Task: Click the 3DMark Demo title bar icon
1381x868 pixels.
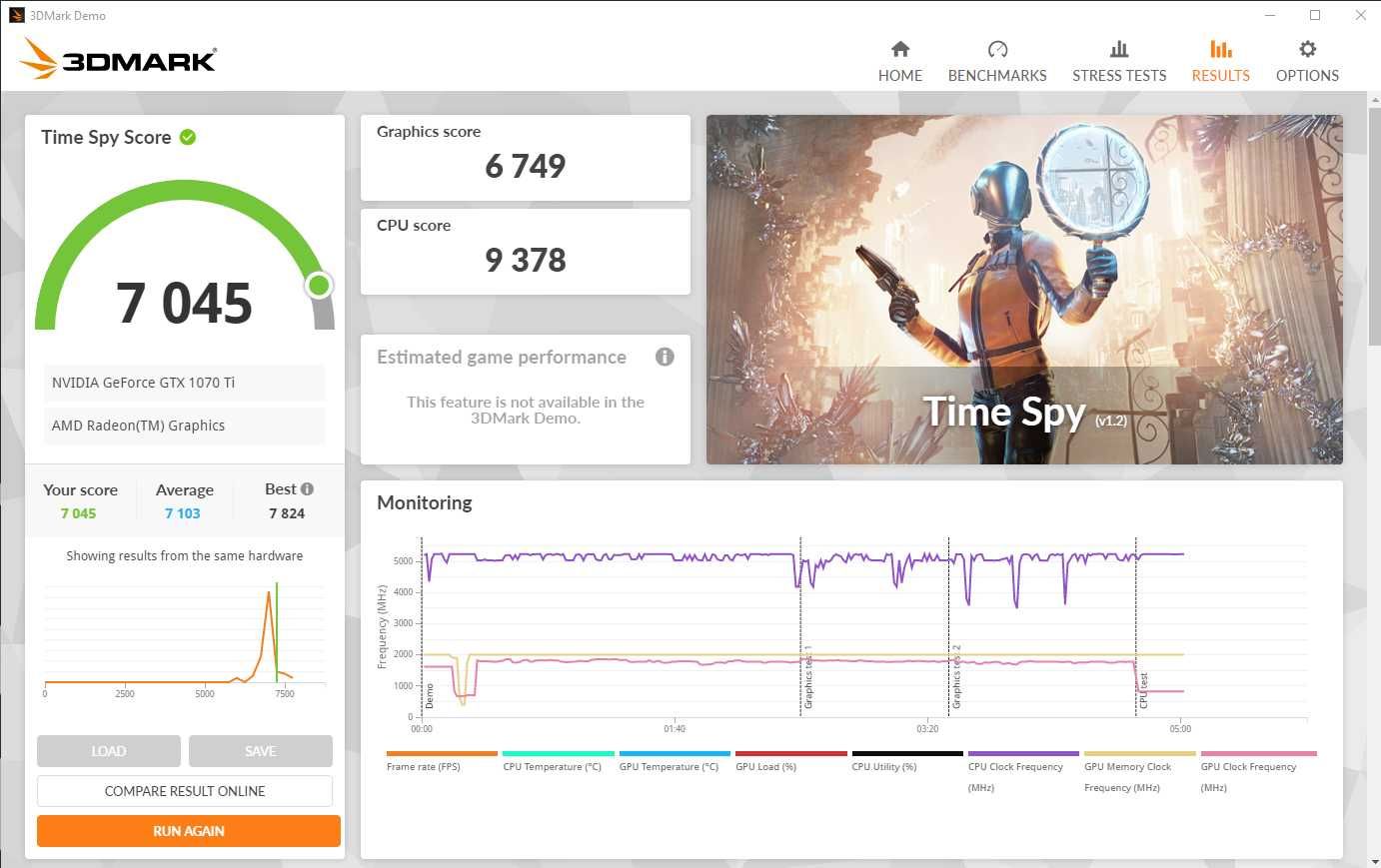Action: pos(16,15)
